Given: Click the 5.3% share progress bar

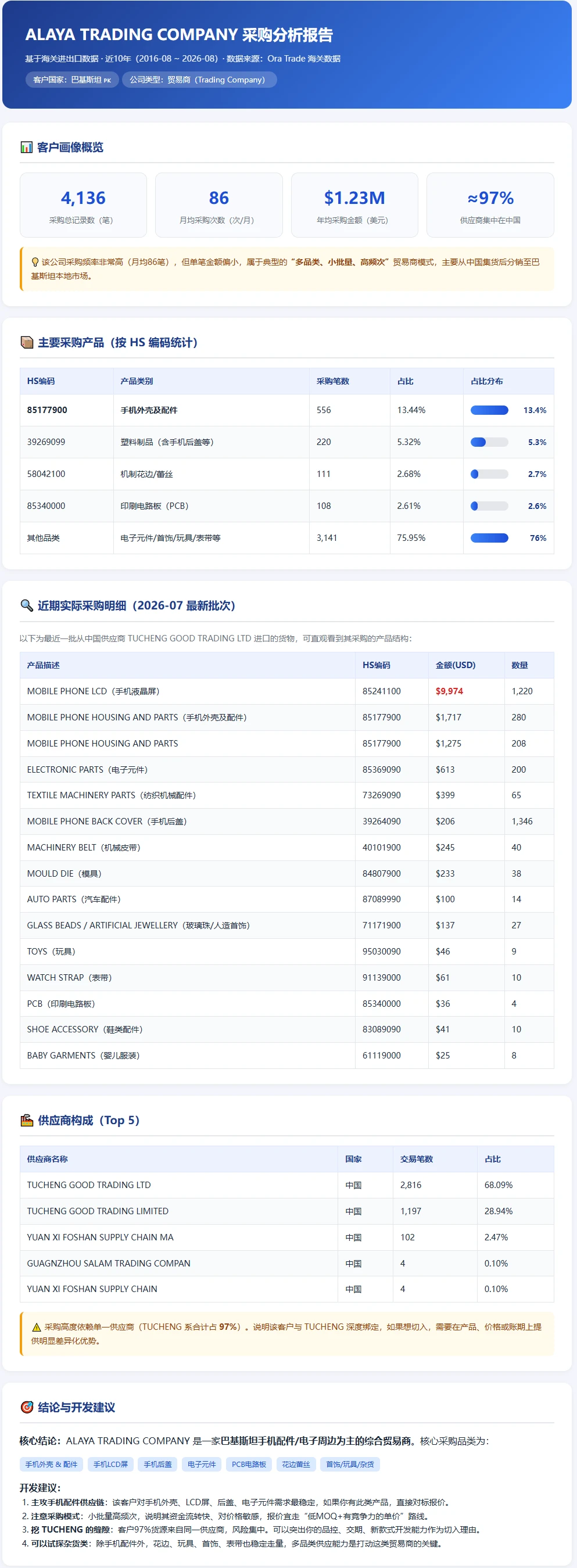Looking at the screenshot, I should (489, 443).
